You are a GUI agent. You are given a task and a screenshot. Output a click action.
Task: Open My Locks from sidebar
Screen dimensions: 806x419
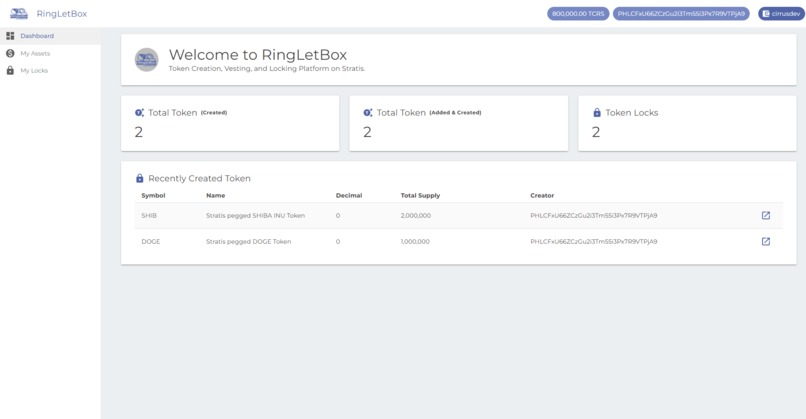(x=50, y=70)
